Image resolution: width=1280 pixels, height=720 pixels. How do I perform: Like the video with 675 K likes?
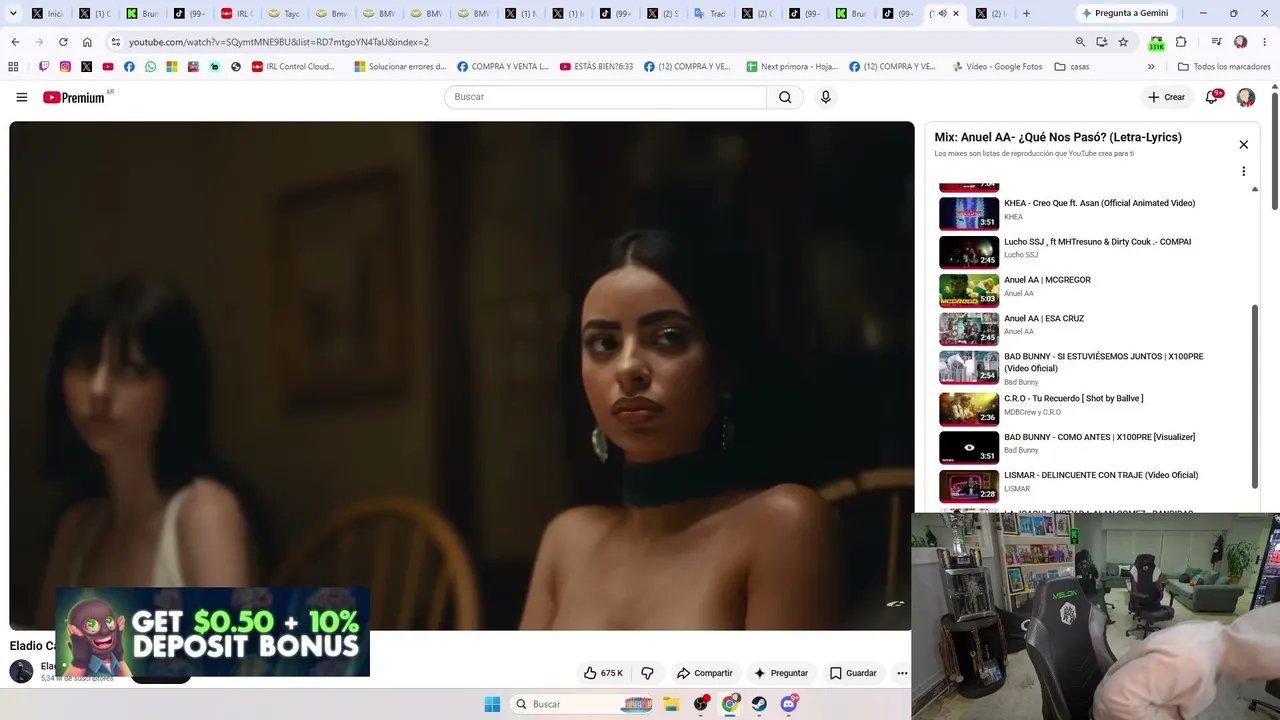603,673
